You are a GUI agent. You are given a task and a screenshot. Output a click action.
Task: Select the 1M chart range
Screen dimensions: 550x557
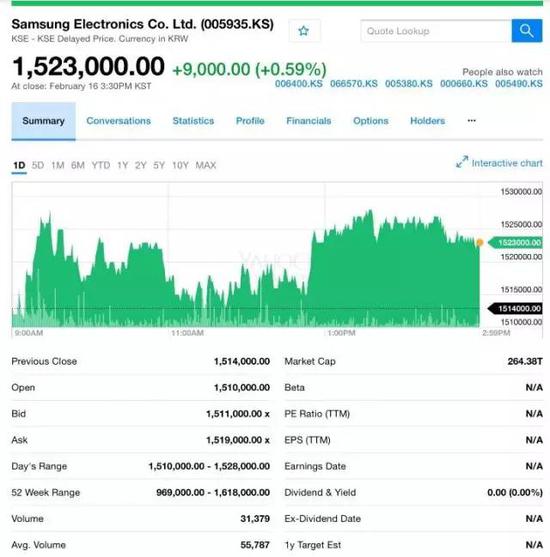point(58,165)
